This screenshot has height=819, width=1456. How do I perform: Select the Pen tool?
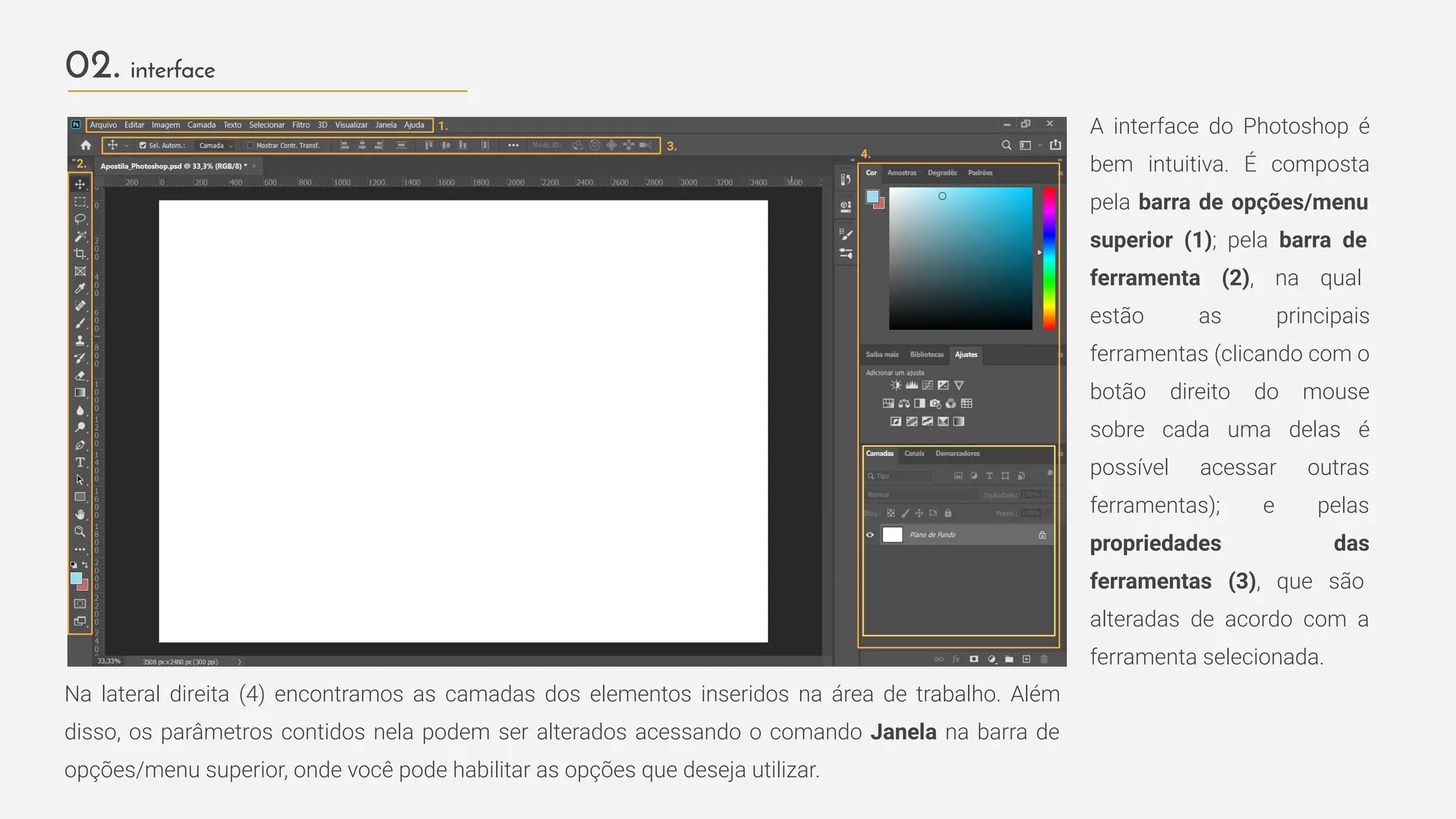pos(80,445)
